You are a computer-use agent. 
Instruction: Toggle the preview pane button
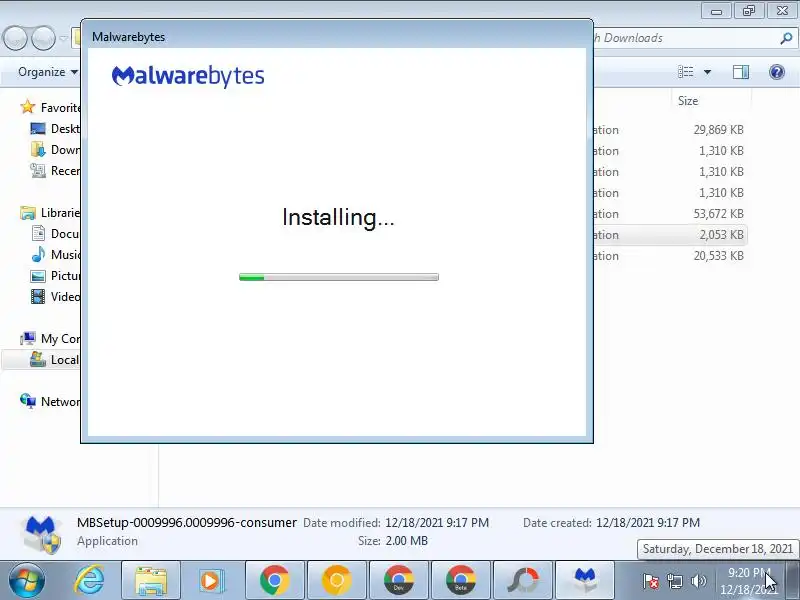pos(741,72)
